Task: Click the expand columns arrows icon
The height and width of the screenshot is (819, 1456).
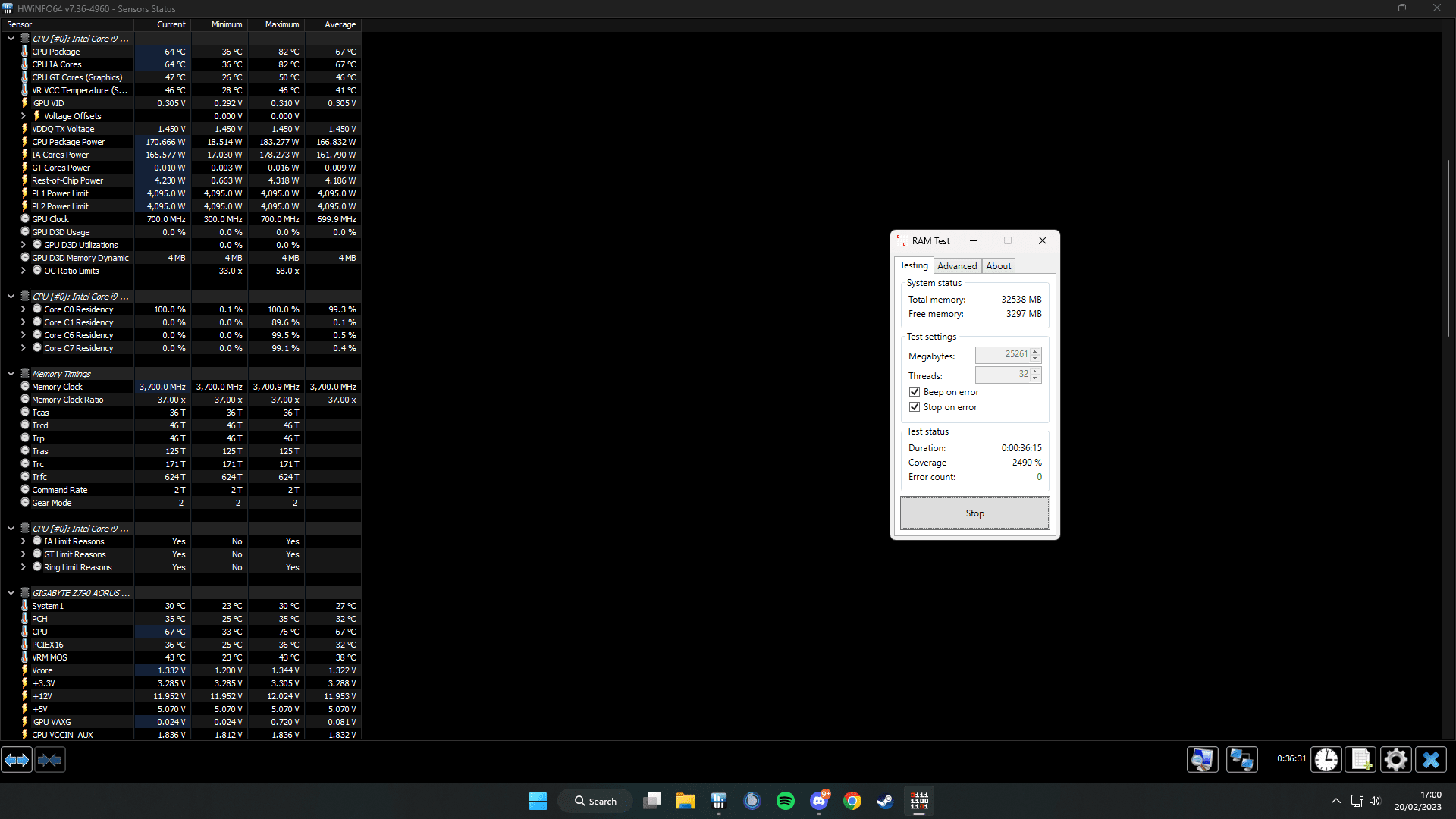Action: point(17,760)
